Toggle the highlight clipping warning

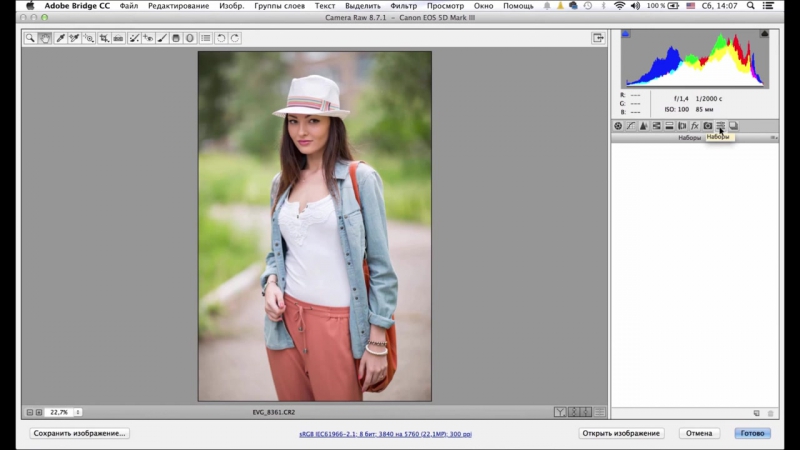pos(764,34)
